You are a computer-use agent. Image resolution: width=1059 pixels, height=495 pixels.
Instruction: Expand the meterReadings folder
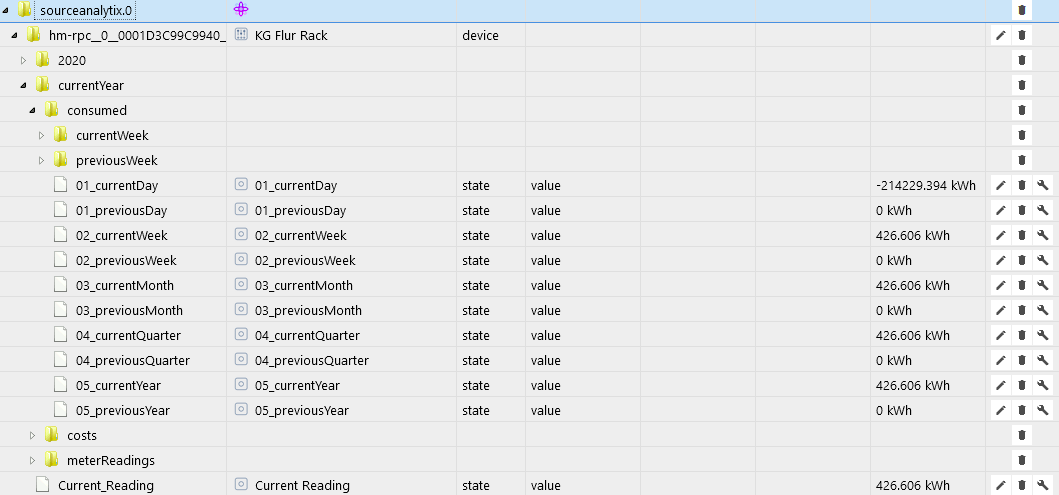pyautogui.click(x=32, y=460)
